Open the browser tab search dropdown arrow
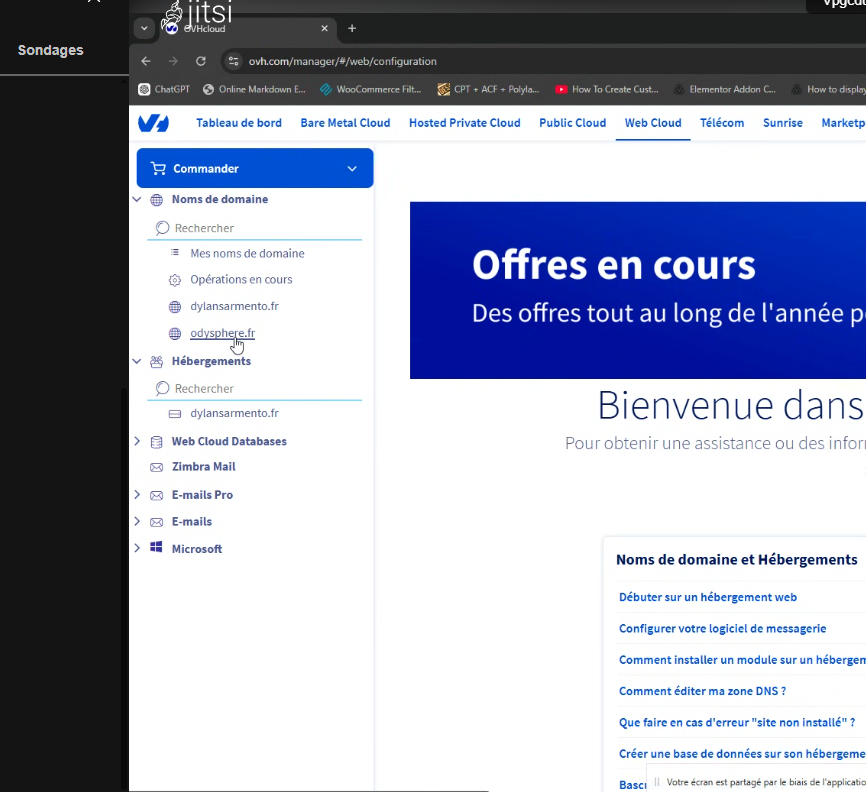Image resolution: width=866 pixels, height=792 pixels. 144,28
